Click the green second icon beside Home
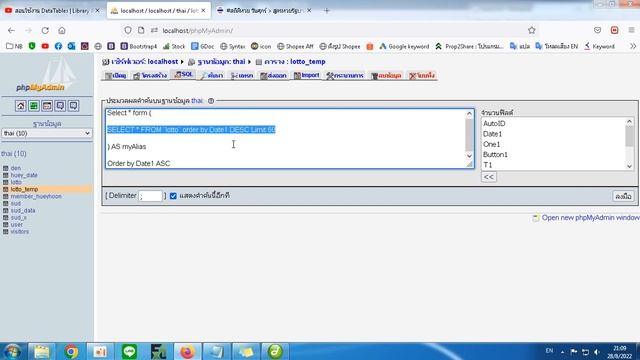This screenshot has height=360, width=640. [x=34, y=106]
